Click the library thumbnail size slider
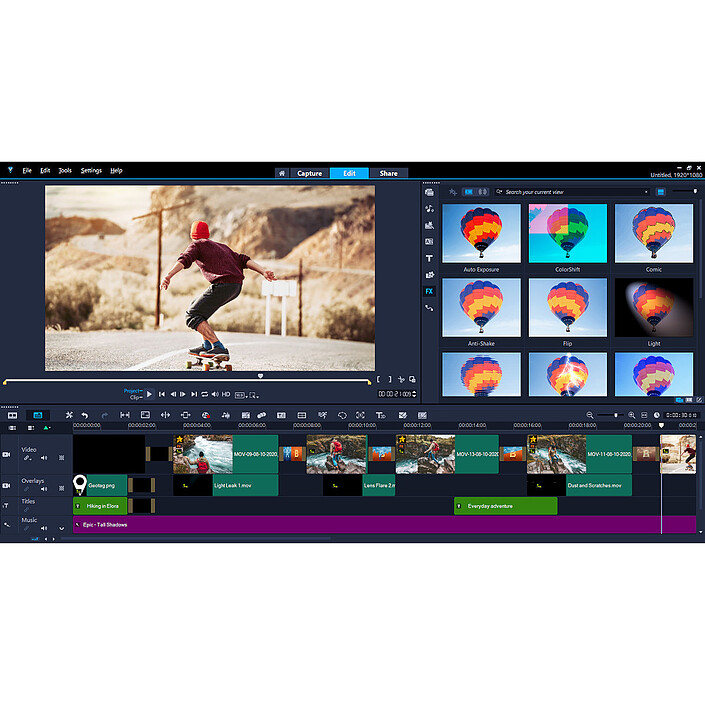Image resolution: width=705 pixels, height=705 pixels. tap(695, 192)
